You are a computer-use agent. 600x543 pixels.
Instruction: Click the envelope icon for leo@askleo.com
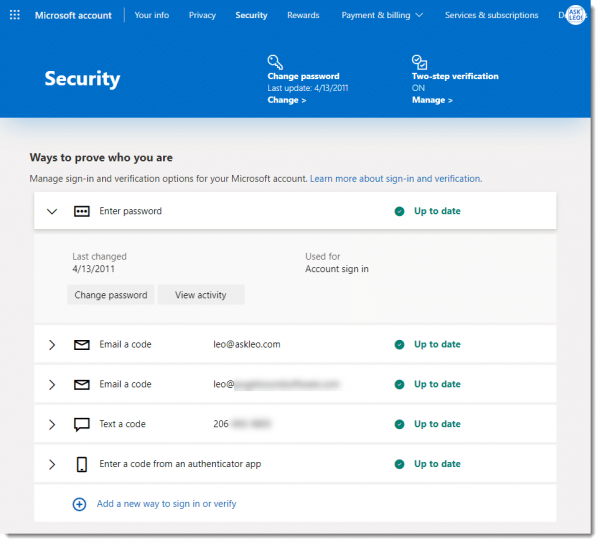click(x=82, y=344)
